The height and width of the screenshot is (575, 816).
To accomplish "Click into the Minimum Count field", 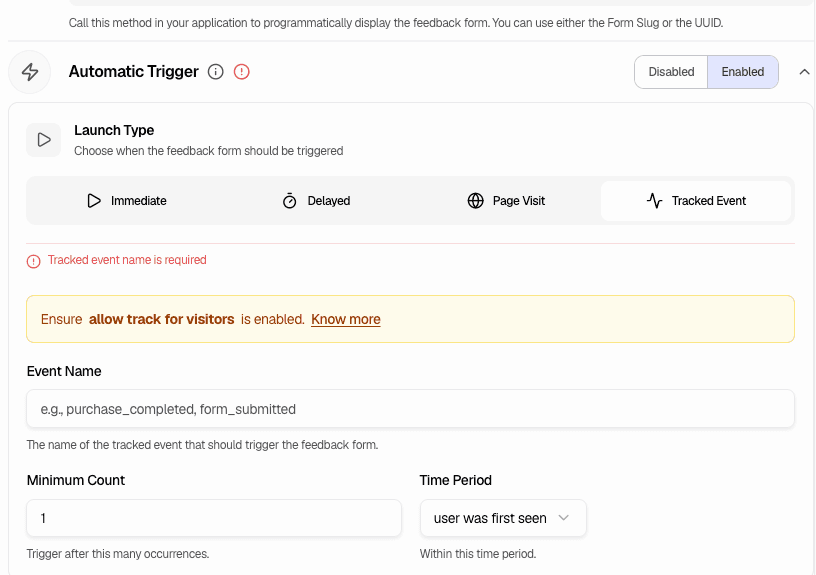I will (213, 519).
